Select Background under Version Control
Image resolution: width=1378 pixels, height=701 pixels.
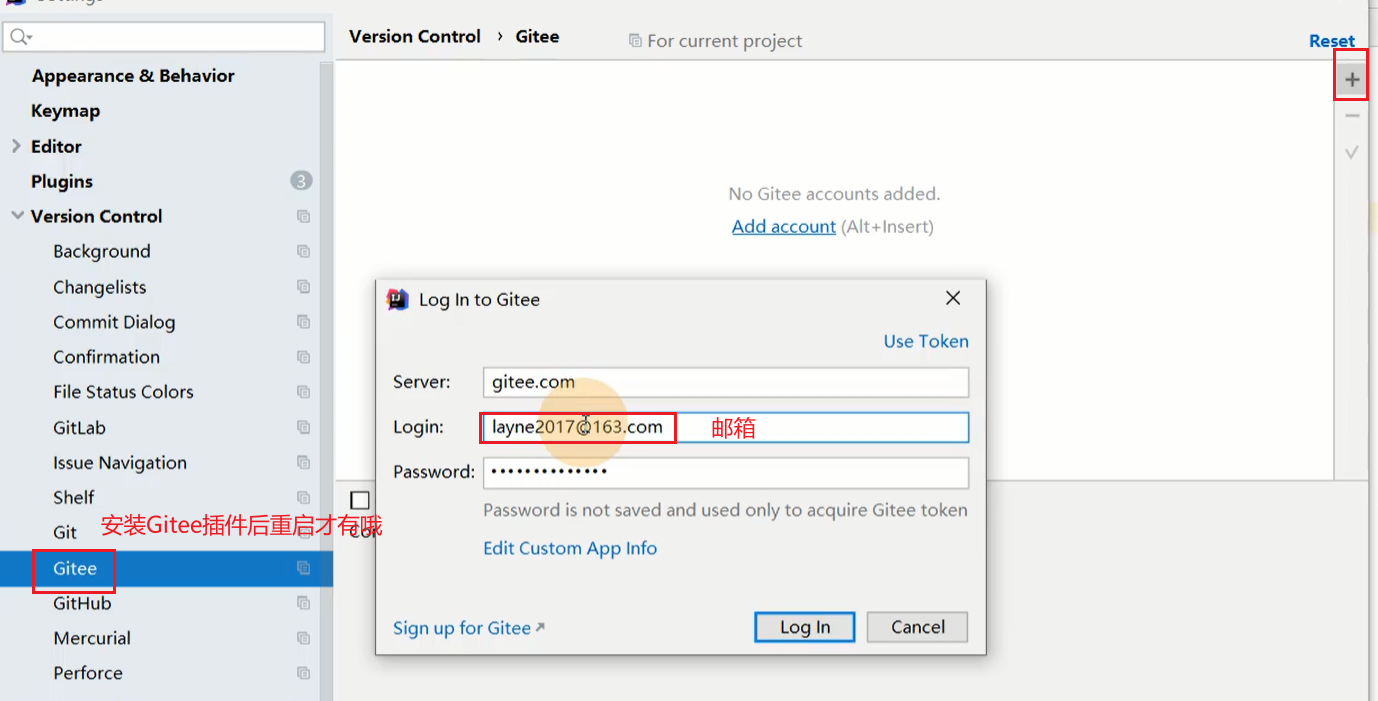click(x=102, y=251)
